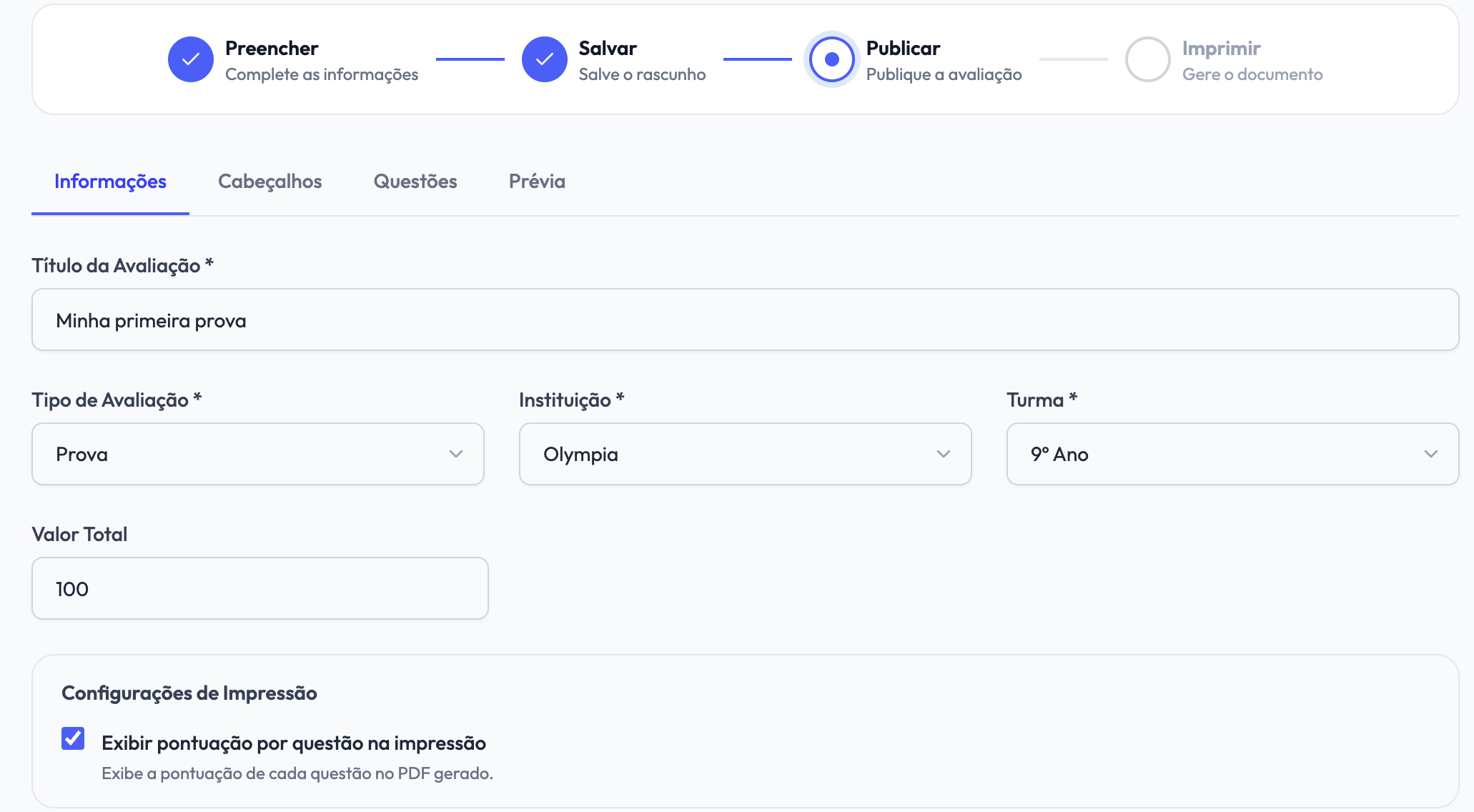The width and height of the screenshot is (1474, 812).
Task: Click the Preencher step checkmark circle
Action: [x=190, y=59]
